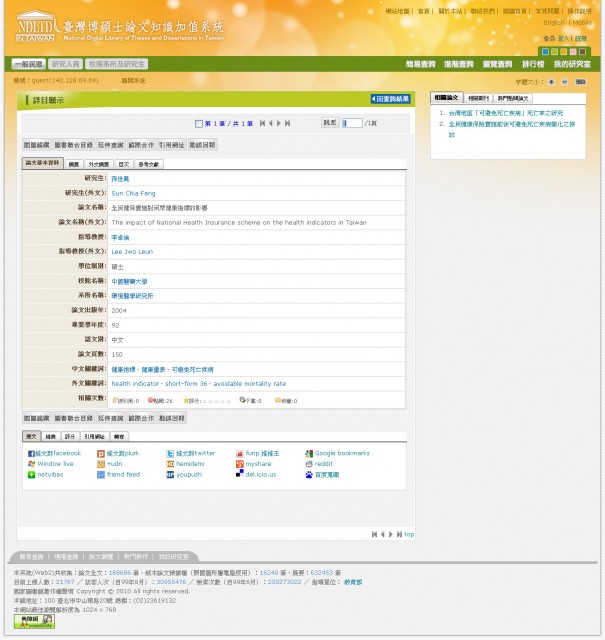Click the top link at page bottom
605x640 pixels.
[x=409, y=534]
